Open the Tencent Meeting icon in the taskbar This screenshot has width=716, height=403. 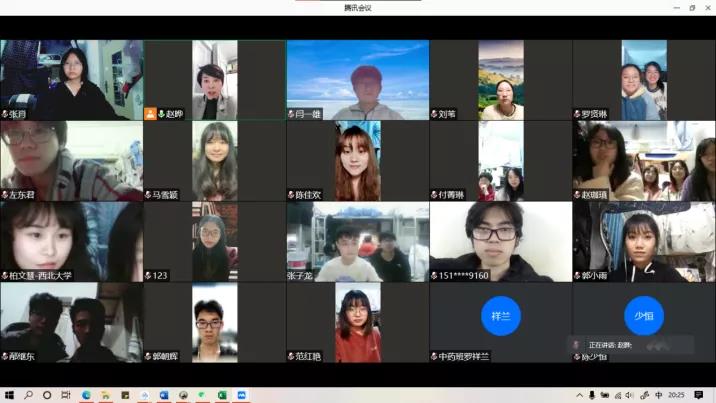[x=242, y=395]
